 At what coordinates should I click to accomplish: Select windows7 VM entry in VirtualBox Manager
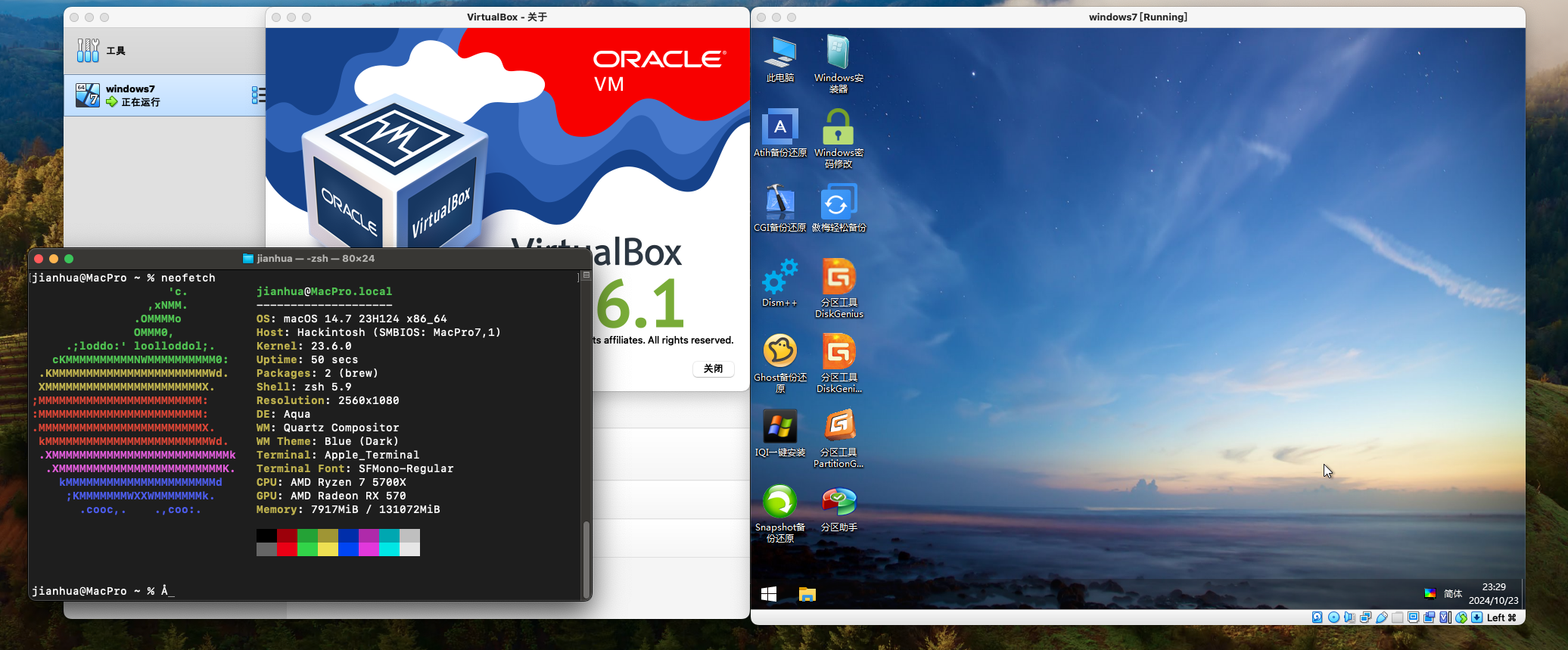coord(164,95)
